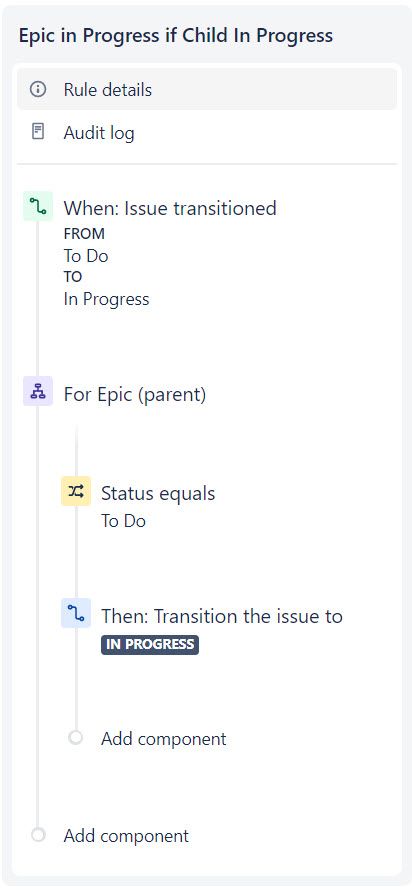
Task: Add component inside the Epic branch
Action: coord(163,738)
